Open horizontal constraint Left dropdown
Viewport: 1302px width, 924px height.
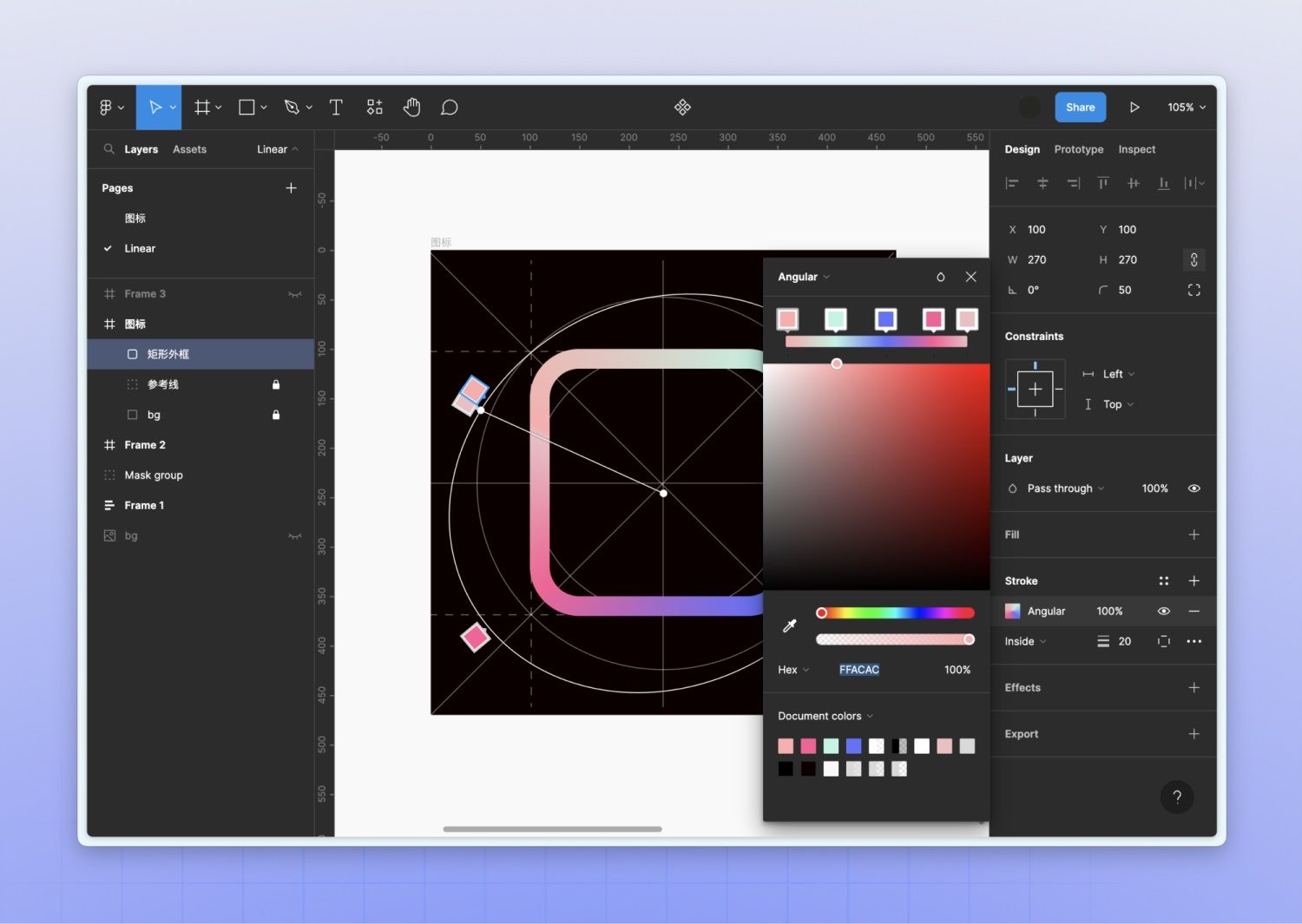pos(1118,375)
